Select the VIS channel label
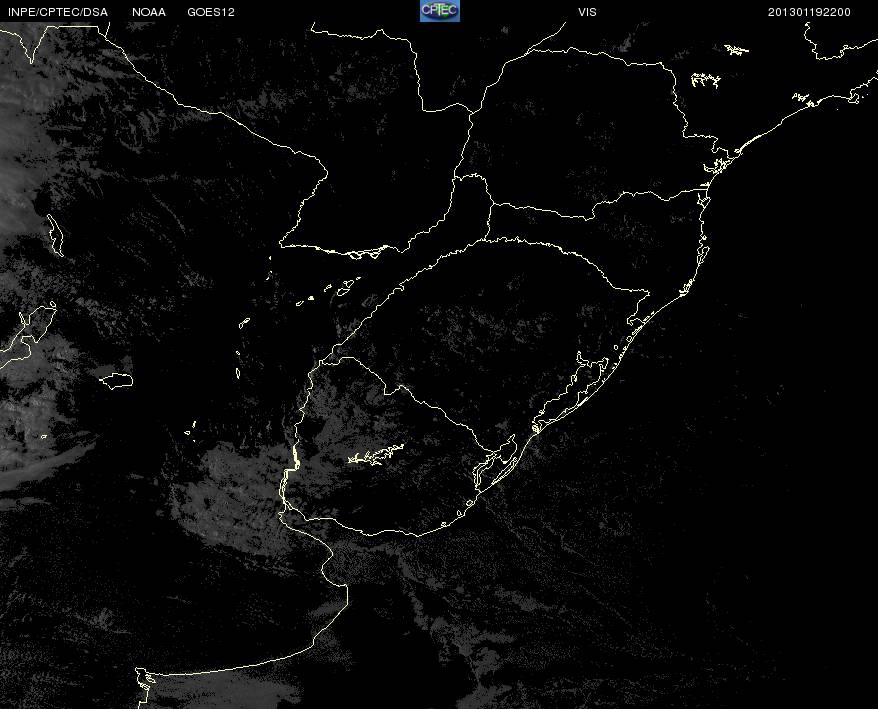 pyautogui.click(x=587, y=12)
